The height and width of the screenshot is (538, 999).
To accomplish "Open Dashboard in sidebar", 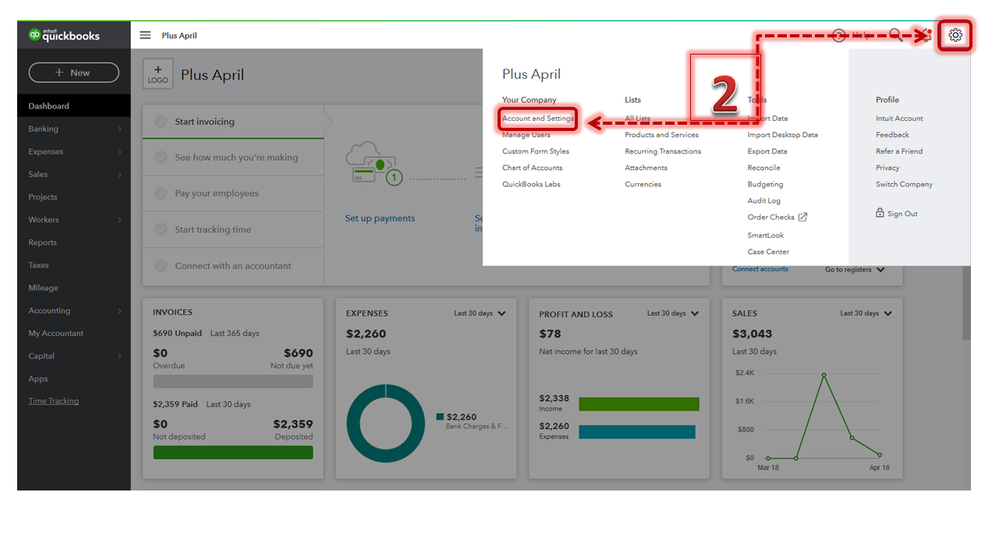I will coord(74,106).
